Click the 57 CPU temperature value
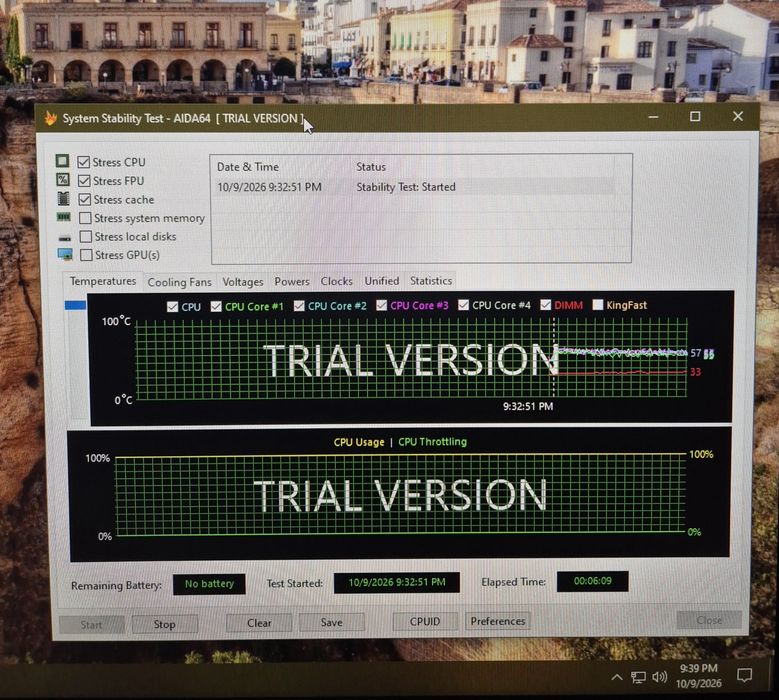The width and height of the screenshot is (779, 700). coord(696,353)
